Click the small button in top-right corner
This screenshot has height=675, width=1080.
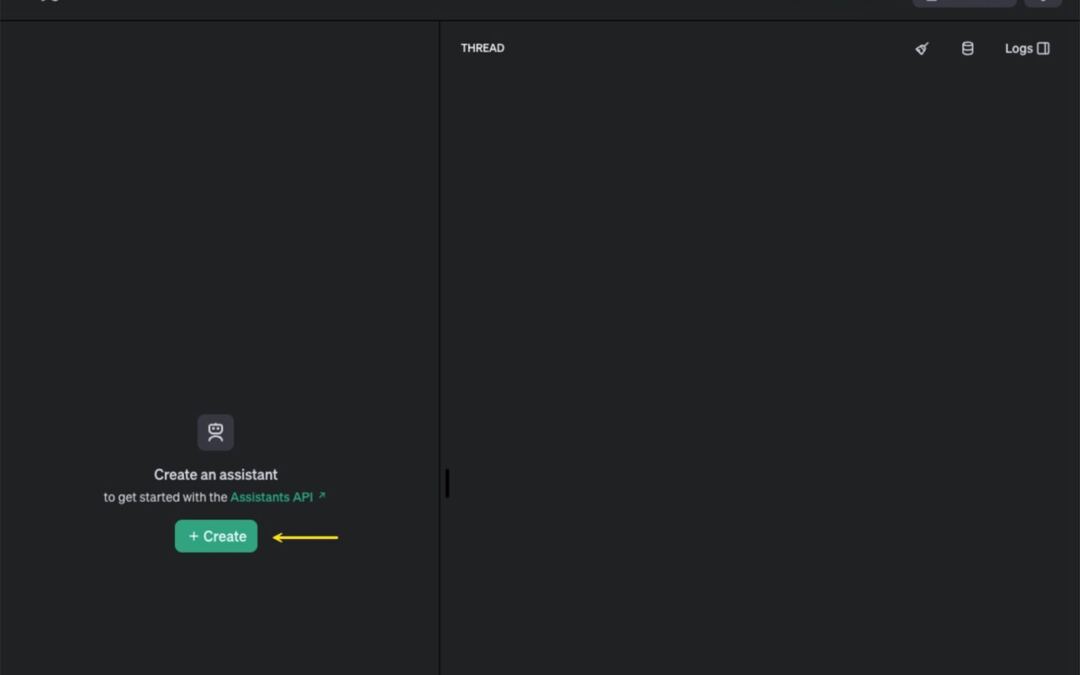click(1042, 2)
